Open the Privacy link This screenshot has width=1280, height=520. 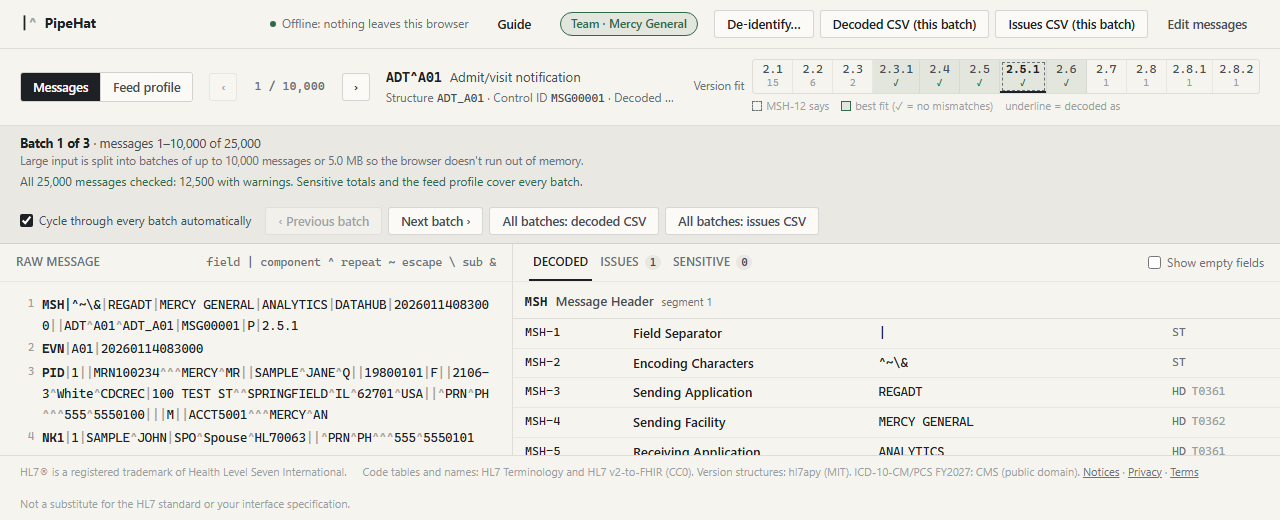[1145, 472]
